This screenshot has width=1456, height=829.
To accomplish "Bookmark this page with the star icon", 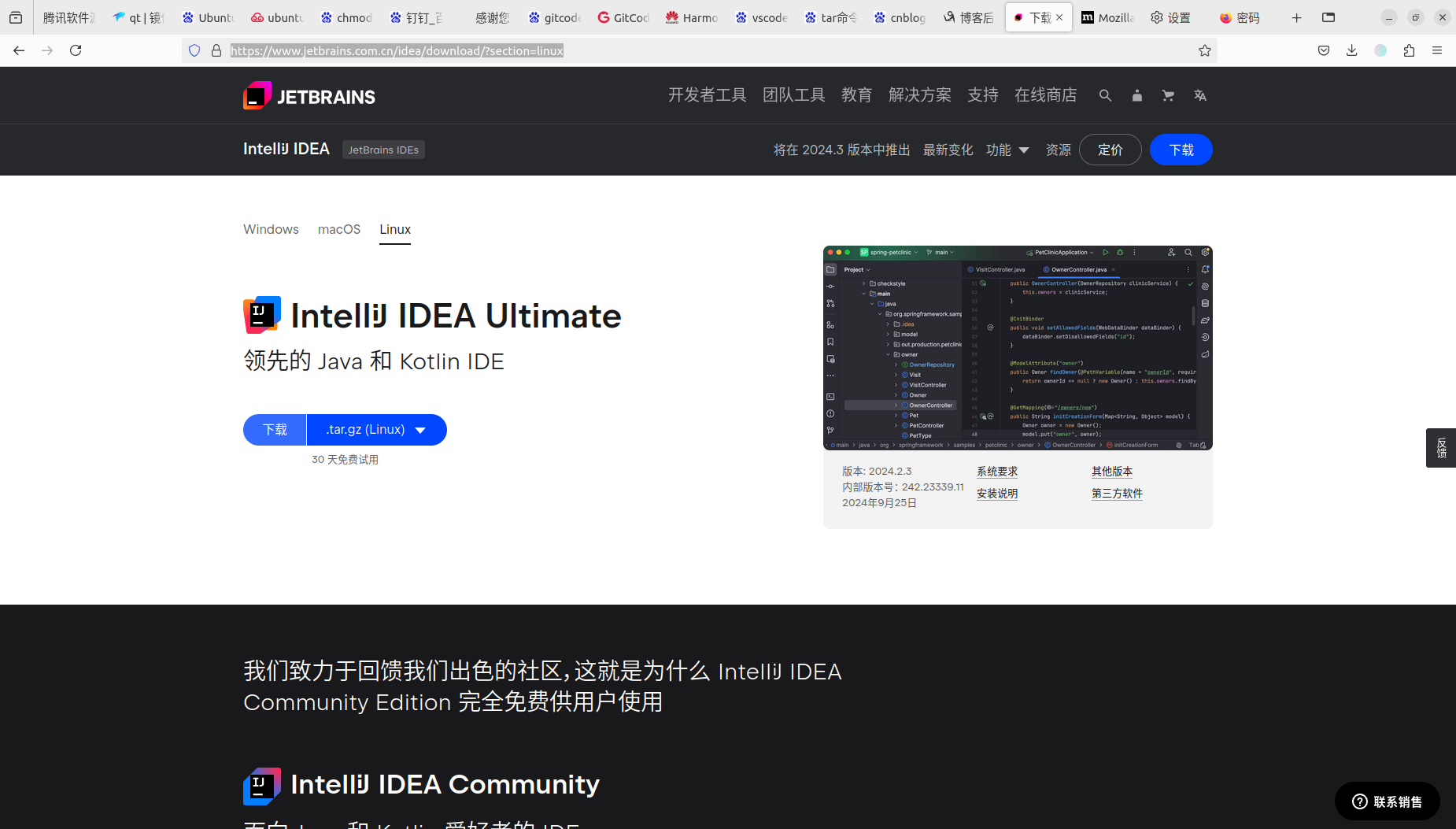I will [1204, 50].
